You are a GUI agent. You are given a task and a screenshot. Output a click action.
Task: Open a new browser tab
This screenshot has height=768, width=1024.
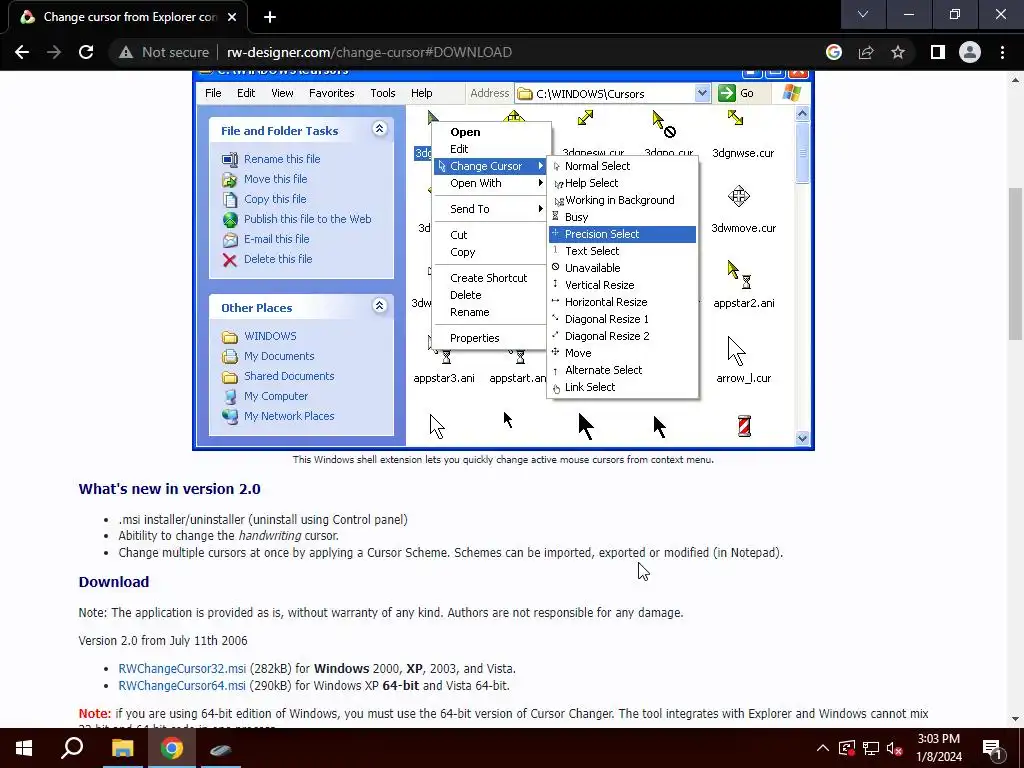point(270,17)
